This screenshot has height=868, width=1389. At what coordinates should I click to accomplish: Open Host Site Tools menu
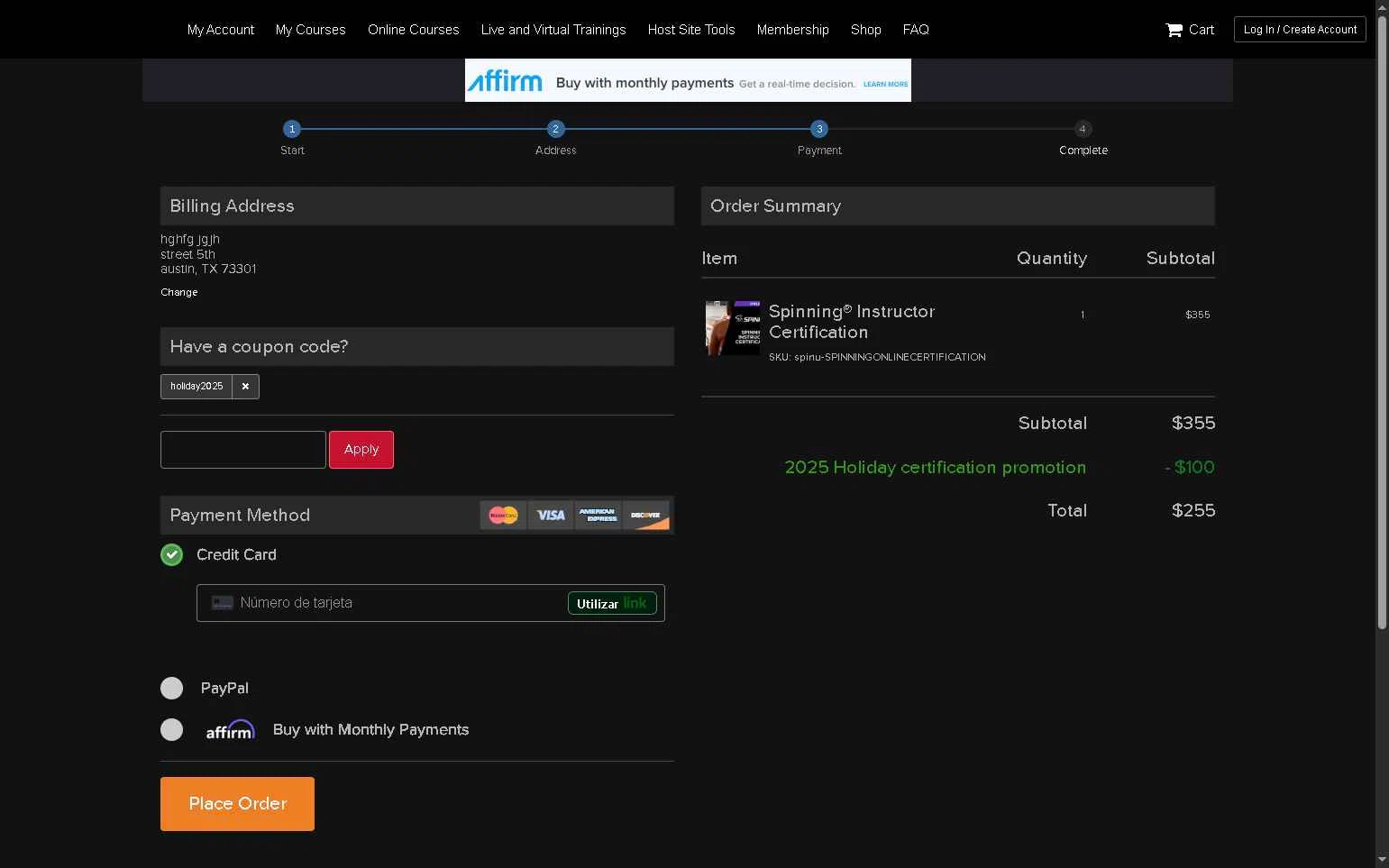pyautogui.click(x=691, y=30)
